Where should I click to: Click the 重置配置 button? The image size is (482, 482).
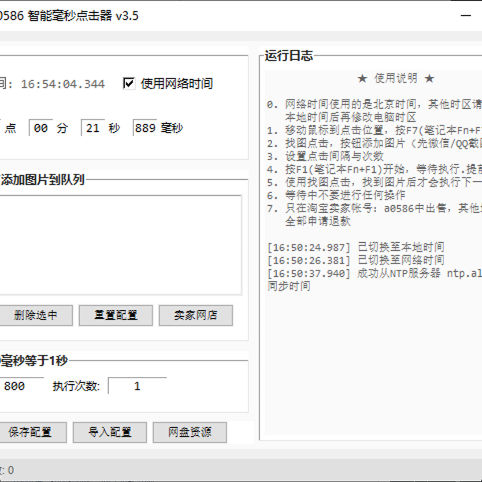tap(116, 315)
